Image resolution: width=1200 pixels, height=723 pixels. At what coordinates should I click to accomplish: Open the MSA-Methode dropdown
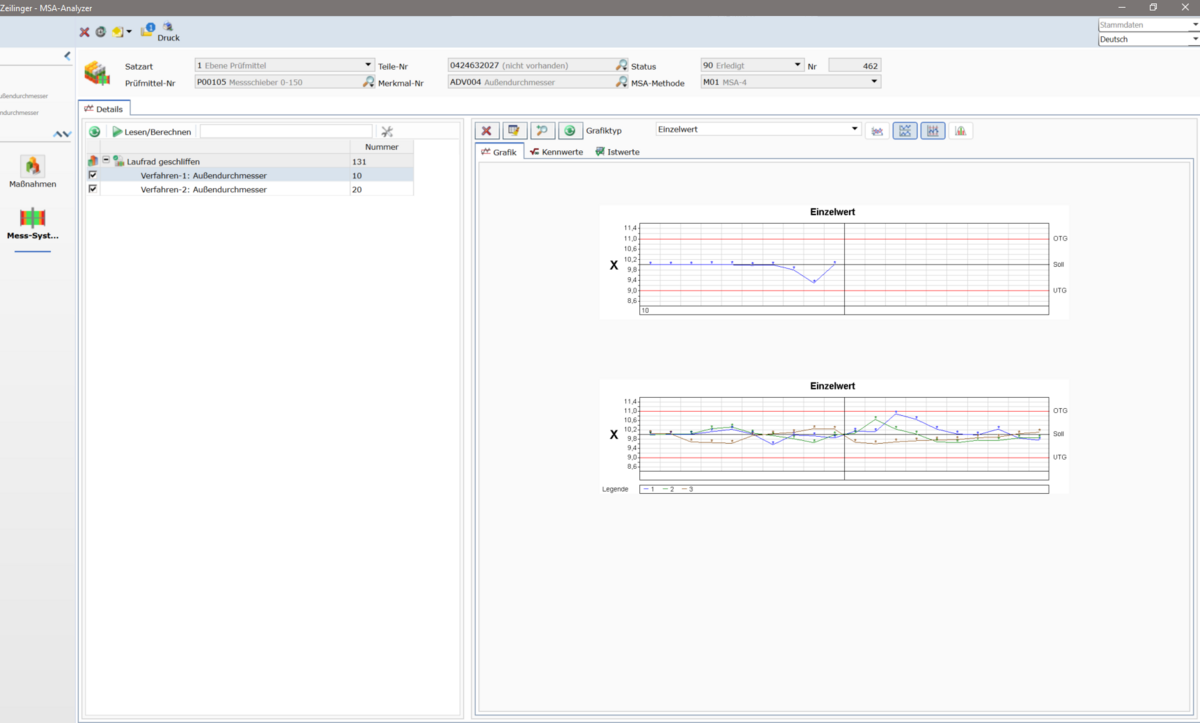[x=875, y=82]
